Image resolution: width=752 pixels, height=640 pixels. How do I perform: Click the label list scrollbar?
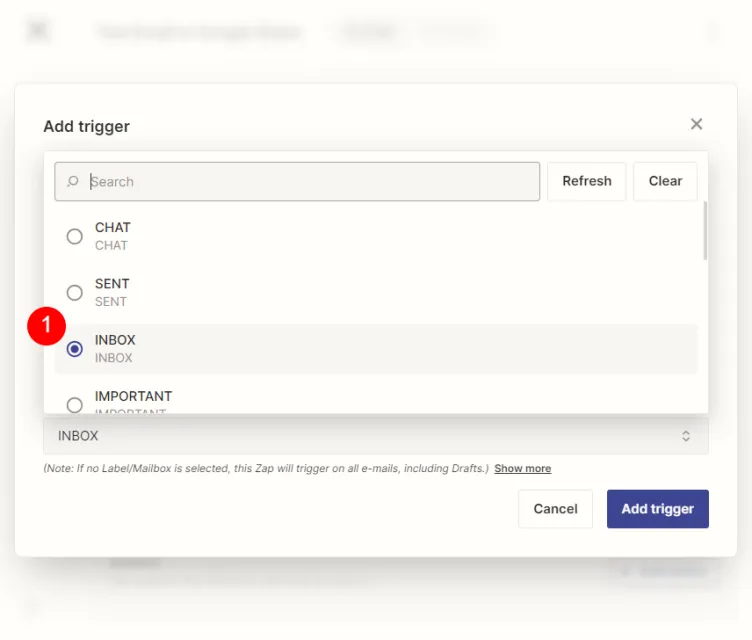click(x=705, y=231)
